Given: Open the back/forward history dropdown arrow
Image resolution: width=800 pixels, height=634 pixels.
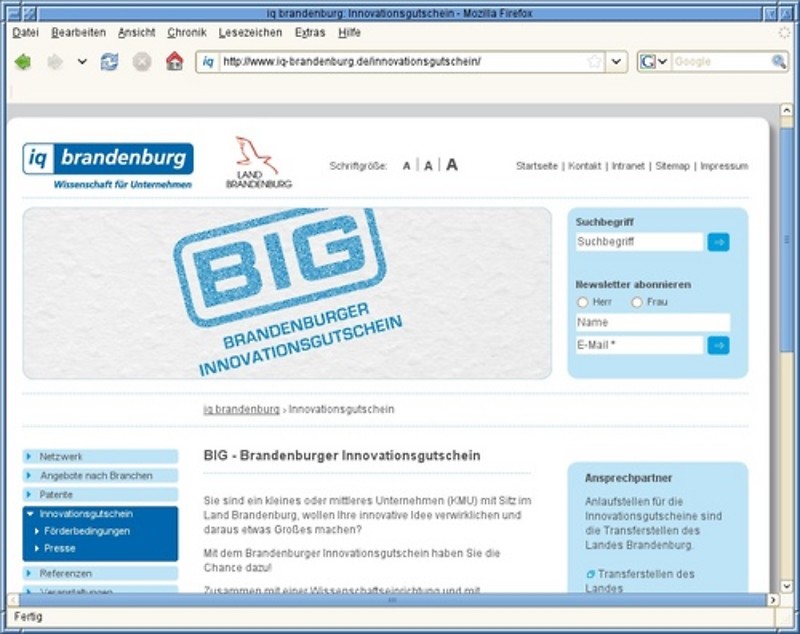Looking at the screenshot, I should click(82, 62).
